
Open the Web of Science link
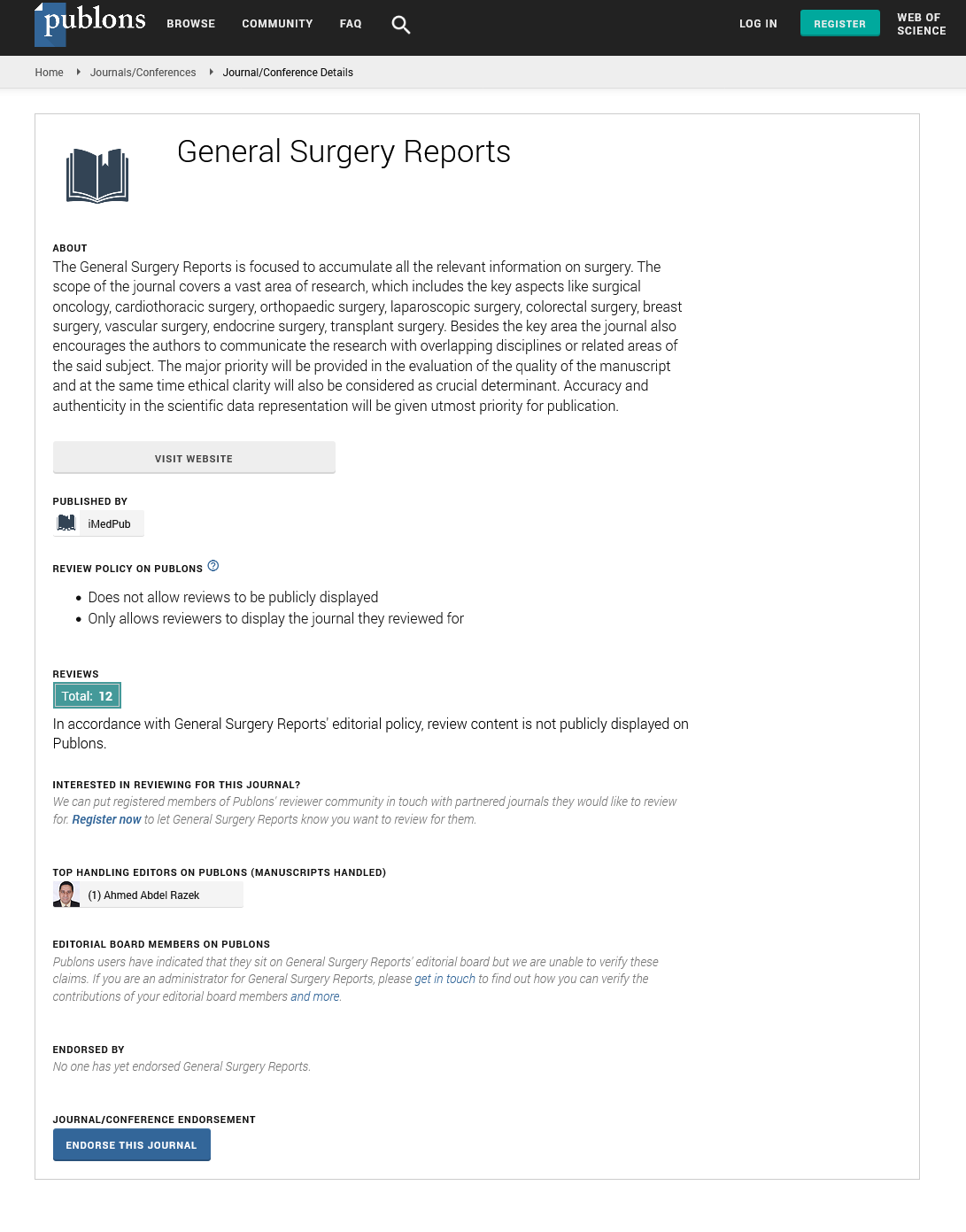pos(921,24)
